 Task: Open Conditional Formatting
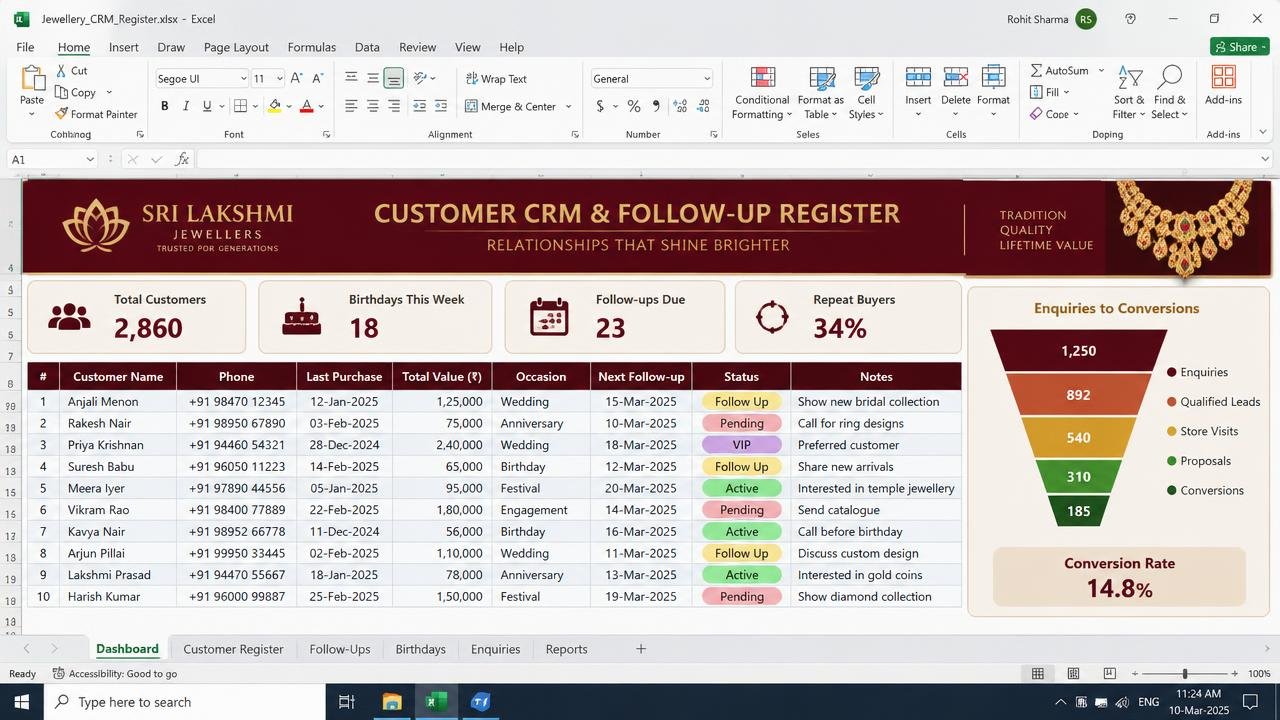[x=762, y=94]
